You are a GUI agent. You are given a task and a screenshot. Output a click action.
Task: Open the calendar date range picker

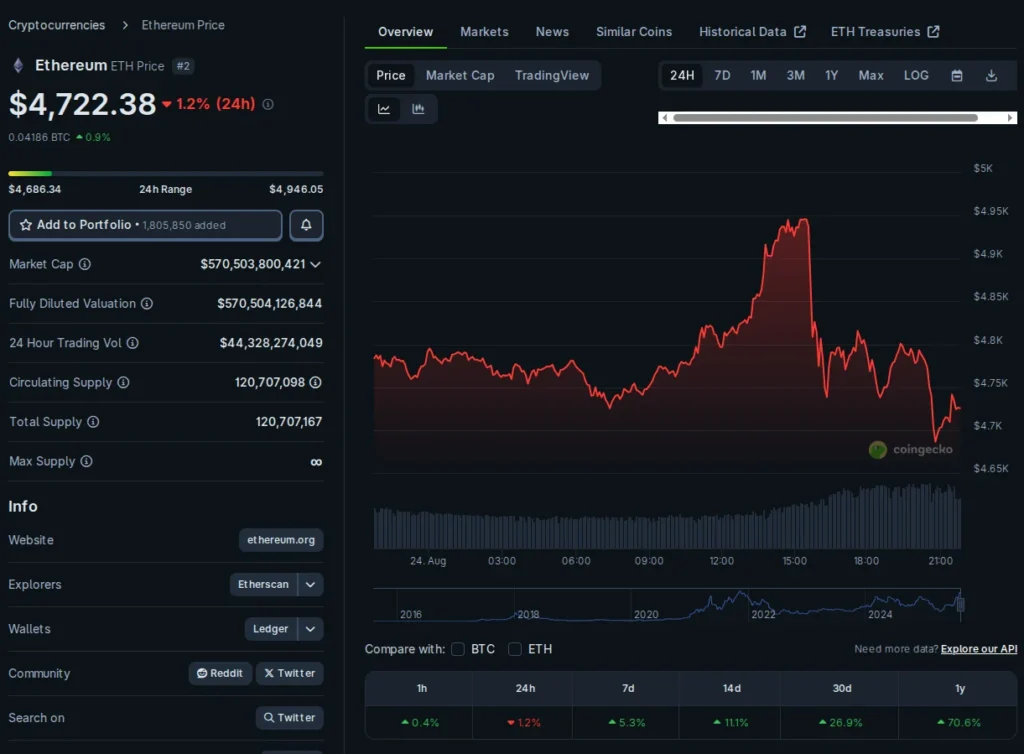pyautogui.click(x=957, y=76)
